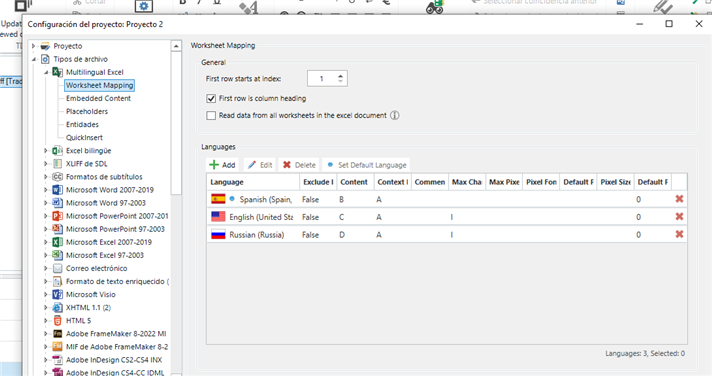Maximize the project settings dialog
This screenshot has height=376, width=712.
click(x=669, y=24)
